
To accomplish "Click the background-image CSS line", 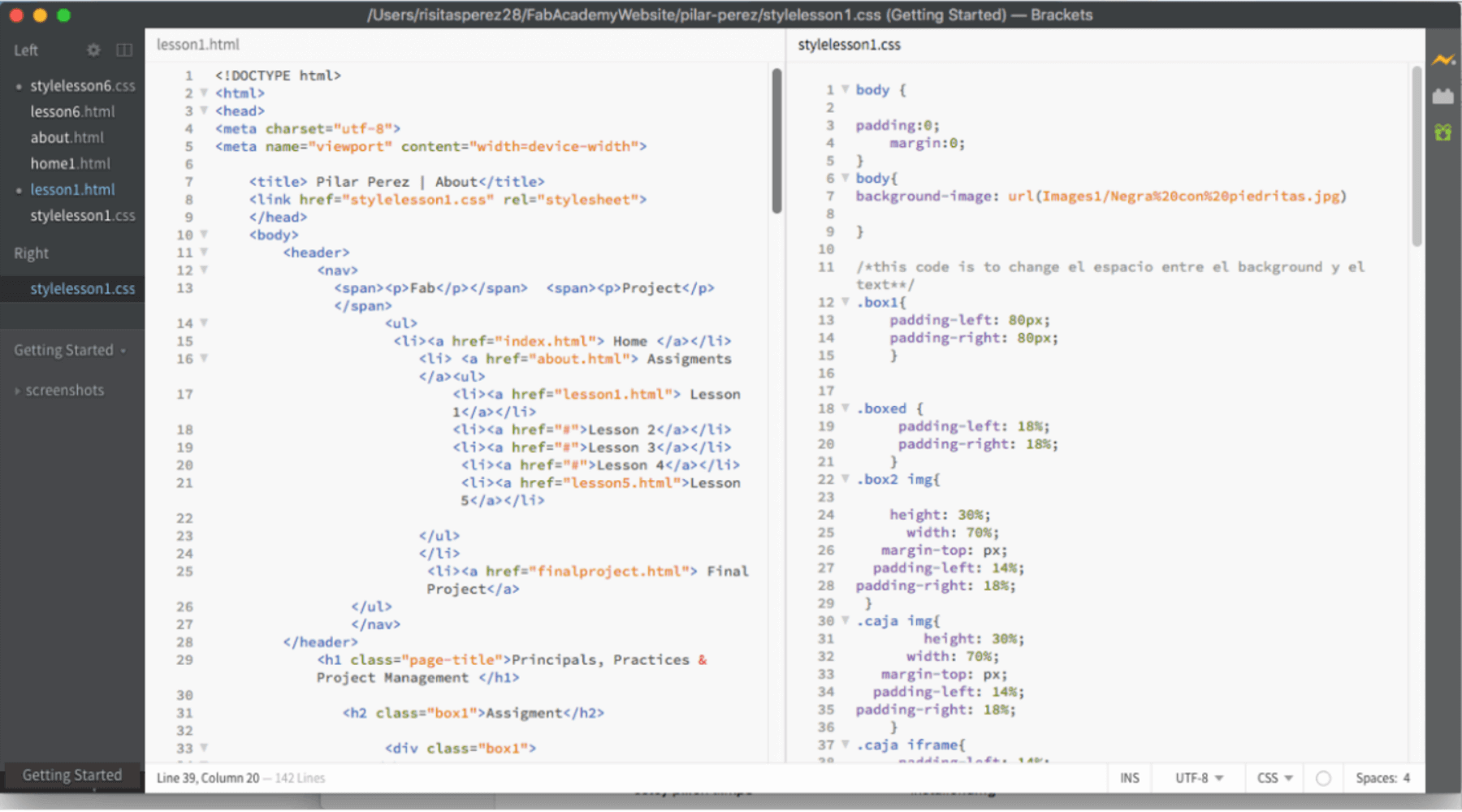I will click(1101, 196).
